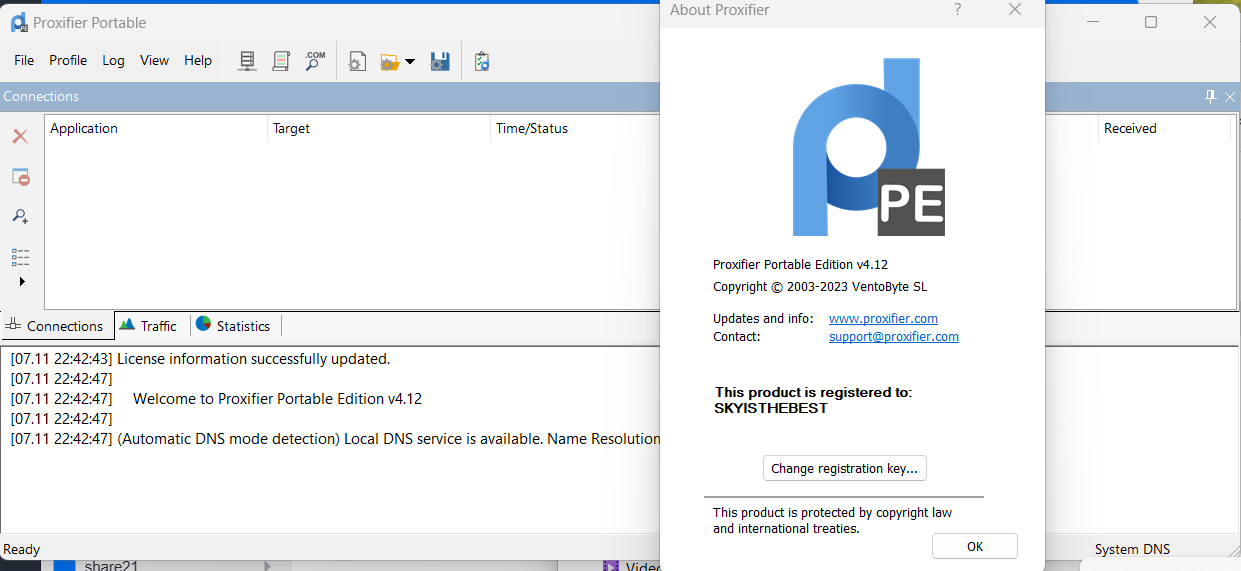This screenshot has width=1241, height=571.
Task: Click 'System DNS' in the status bar
Action: pos(1132,549)
